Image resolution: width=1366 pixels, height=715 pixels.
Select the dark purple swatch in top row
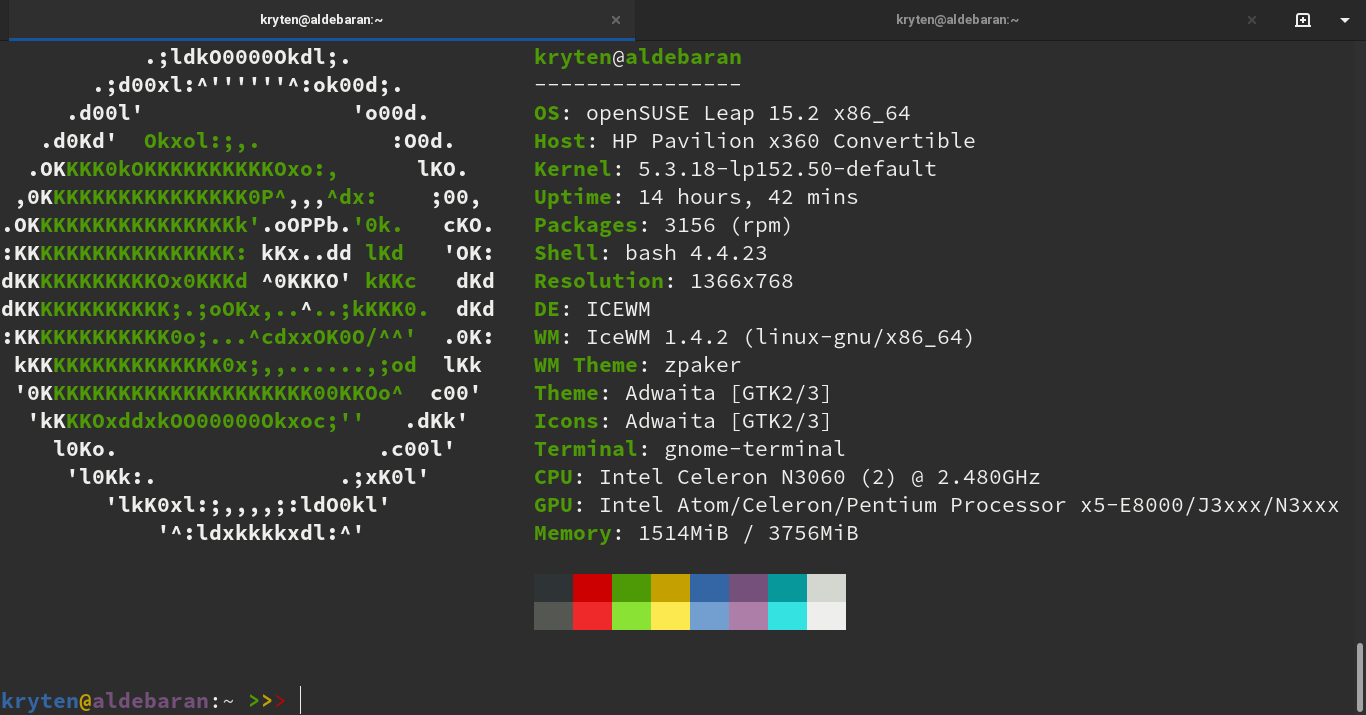point(748,588)
